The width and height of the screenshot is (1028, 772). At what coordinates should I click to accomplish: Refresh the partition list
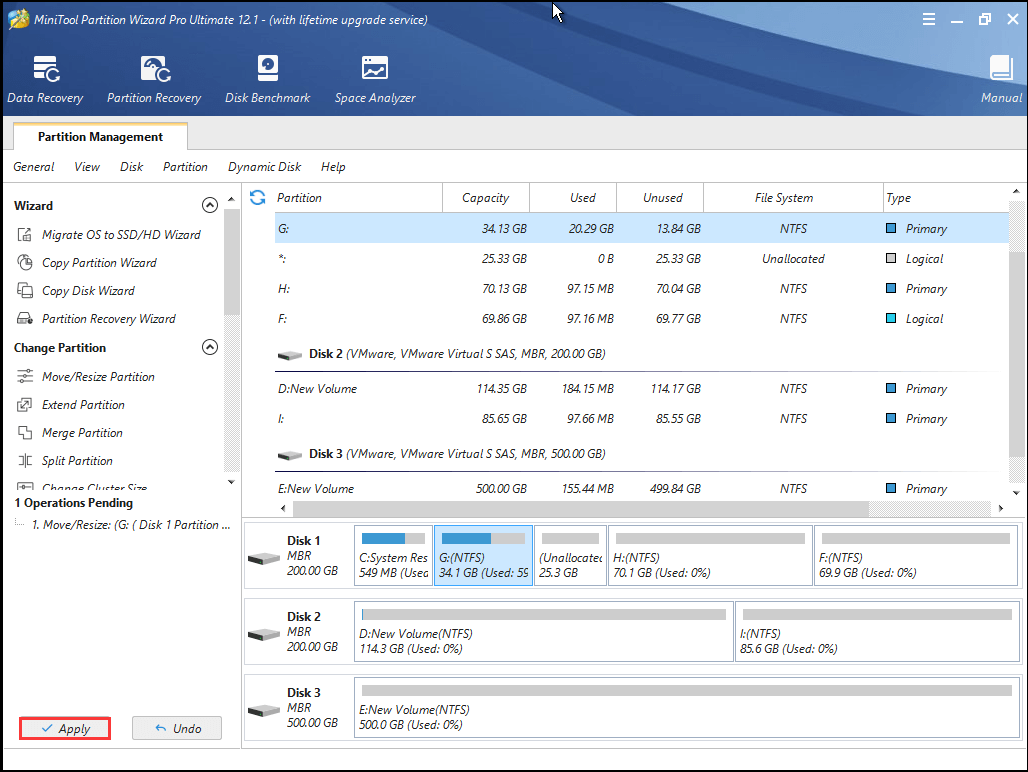tap(258, 197)
